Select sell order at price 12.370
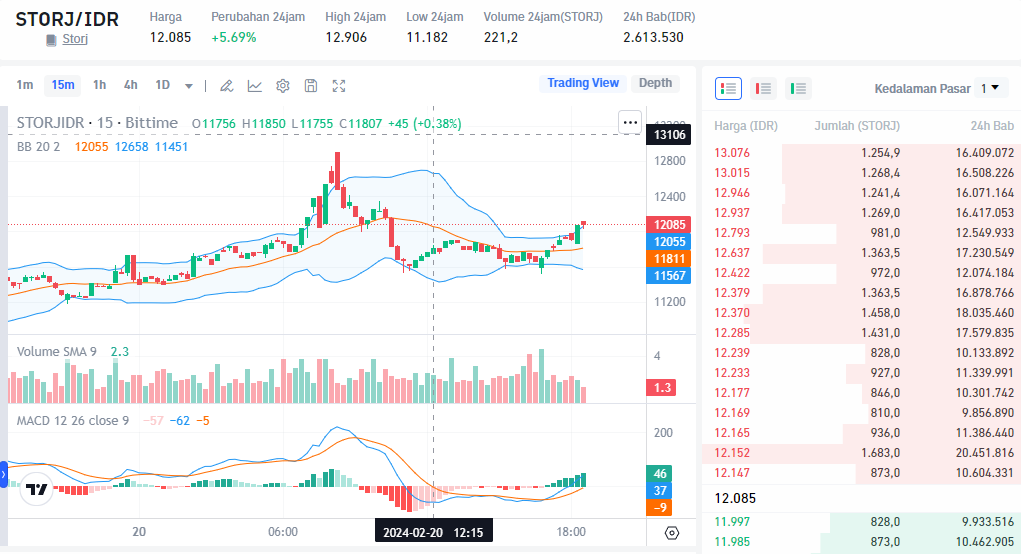This screenshot has width=1021, height=554. (x=861, y=313)
